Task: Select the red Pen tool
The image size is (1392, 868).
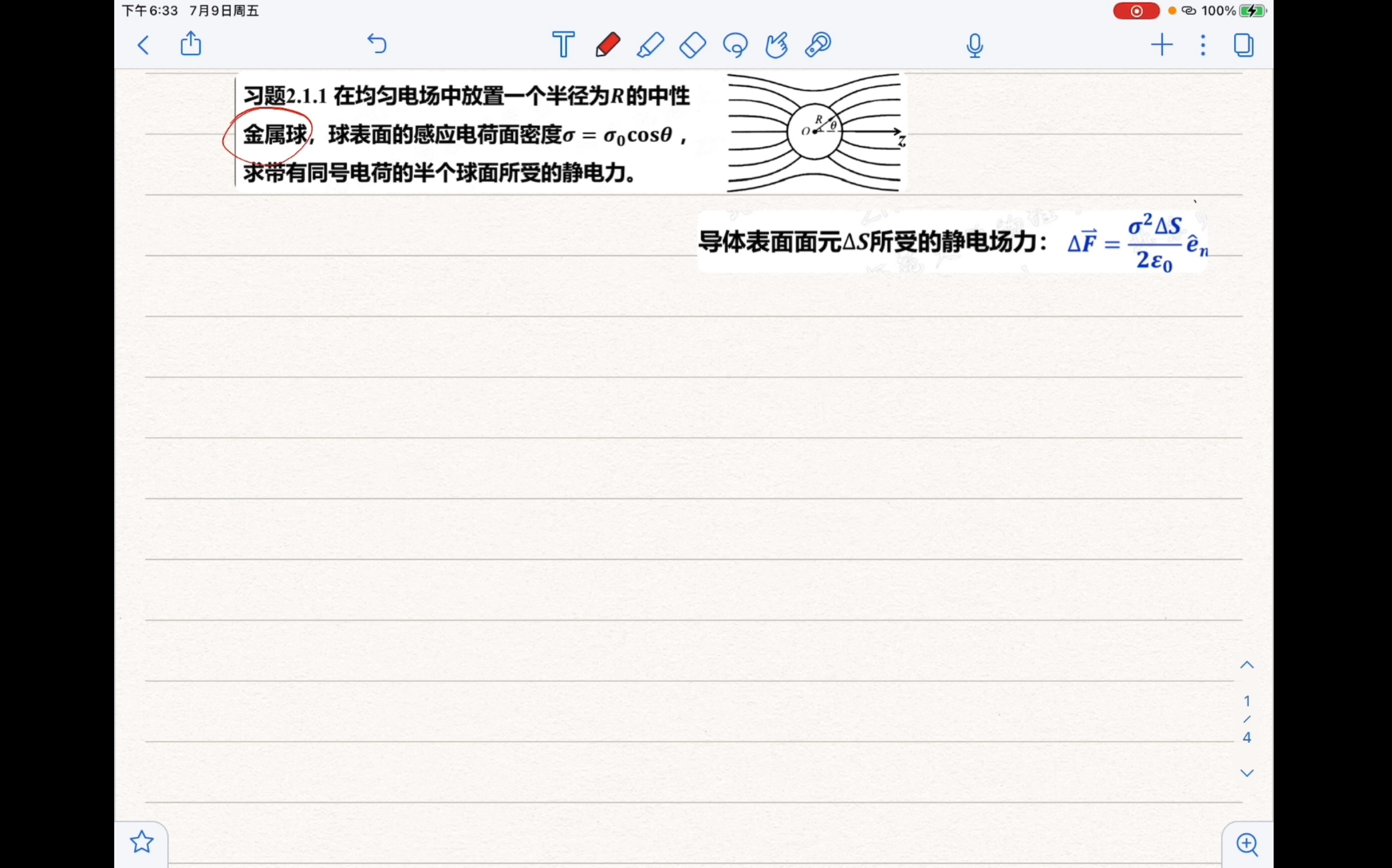Action: click(x=608, y=45)
